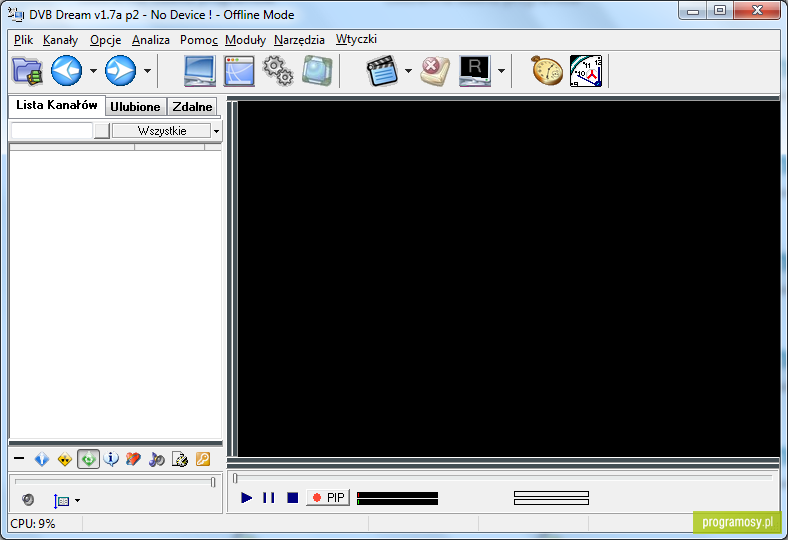Switch to the Zdalne tab
This screenshot has height=540, width=788.
click(x=192, y=106)
